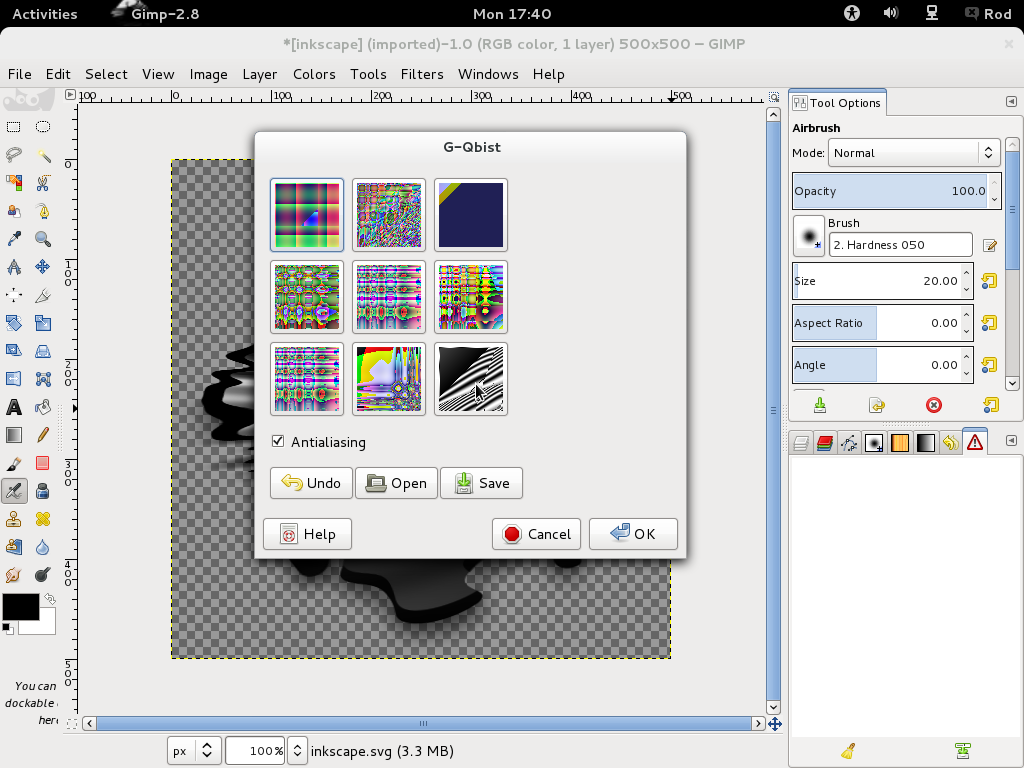Select the black-and-white striped pattern thumbnail
1024x768 pixels.
click(x=471, y=379)
